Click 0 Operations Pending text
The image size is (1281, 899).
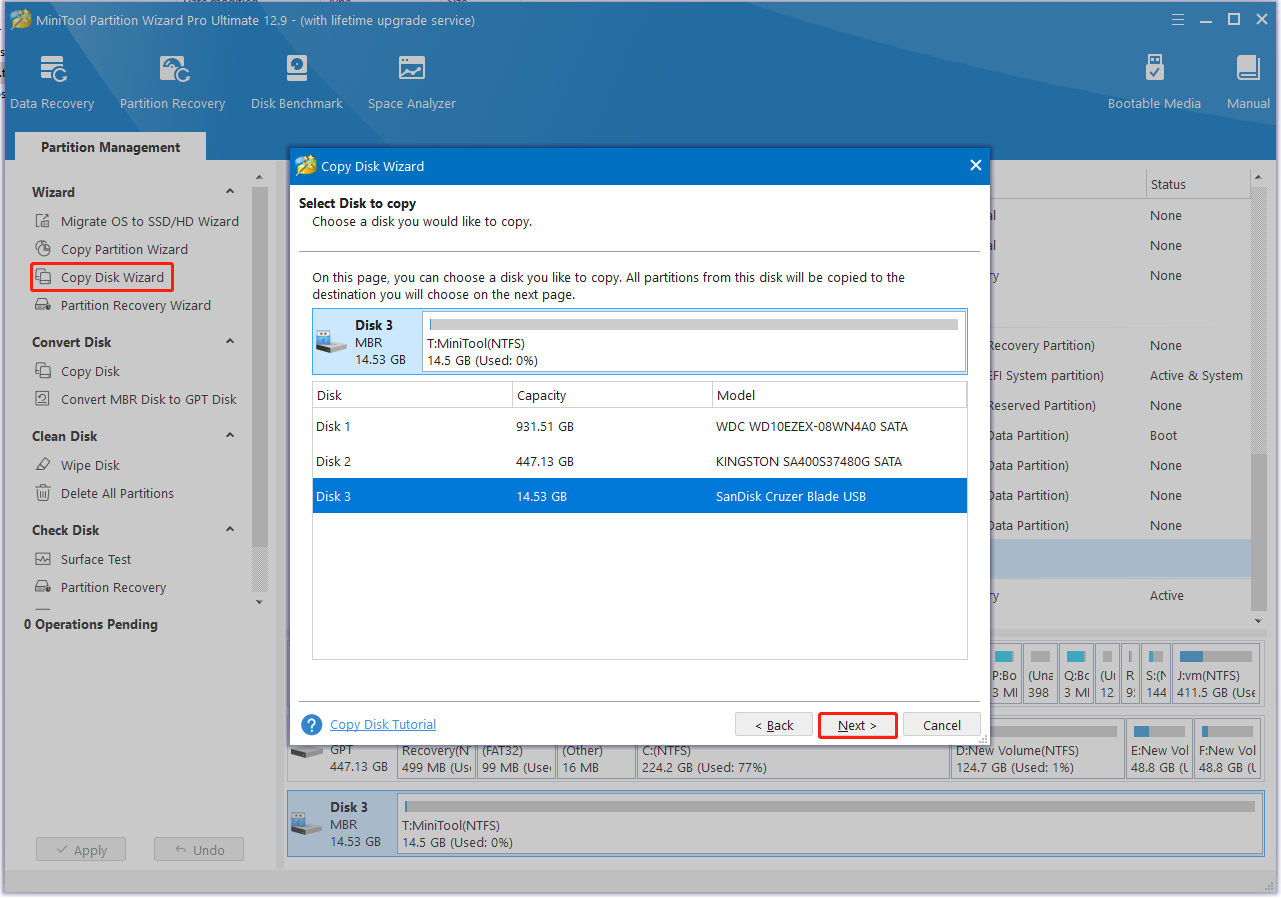(91, 624)
